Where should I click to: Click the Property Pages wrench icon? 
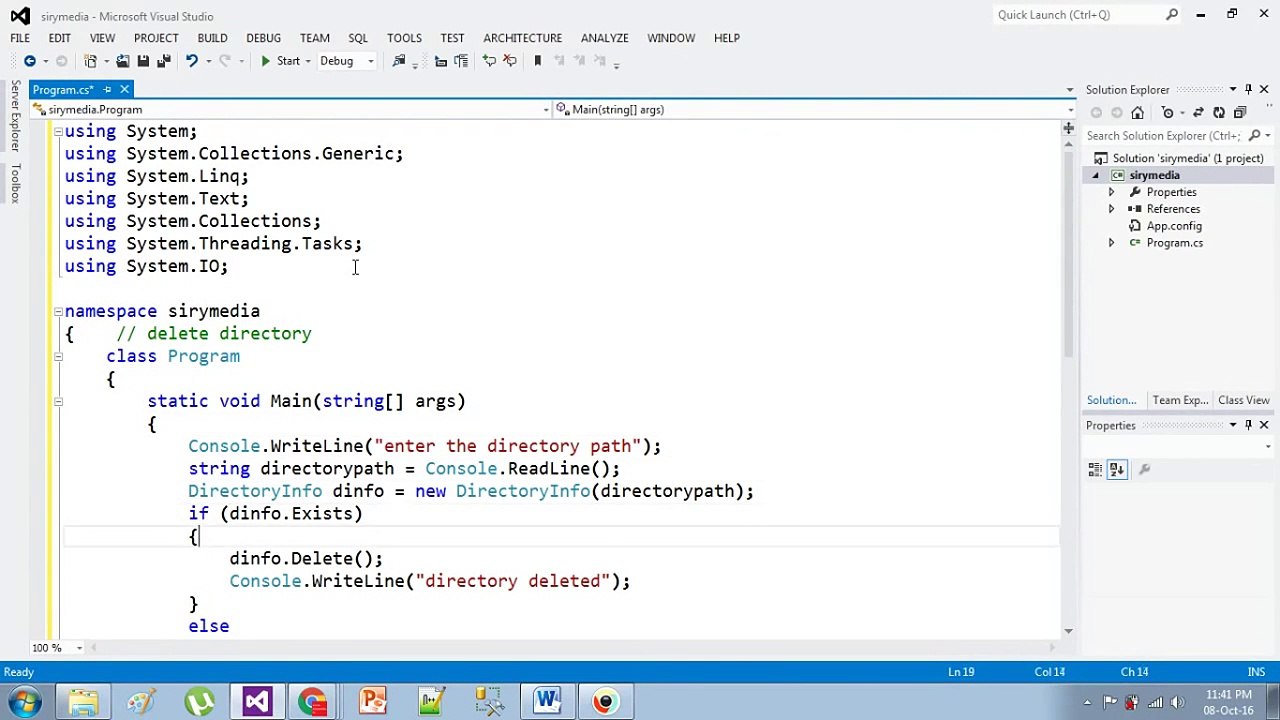[x=1145, y=470]
